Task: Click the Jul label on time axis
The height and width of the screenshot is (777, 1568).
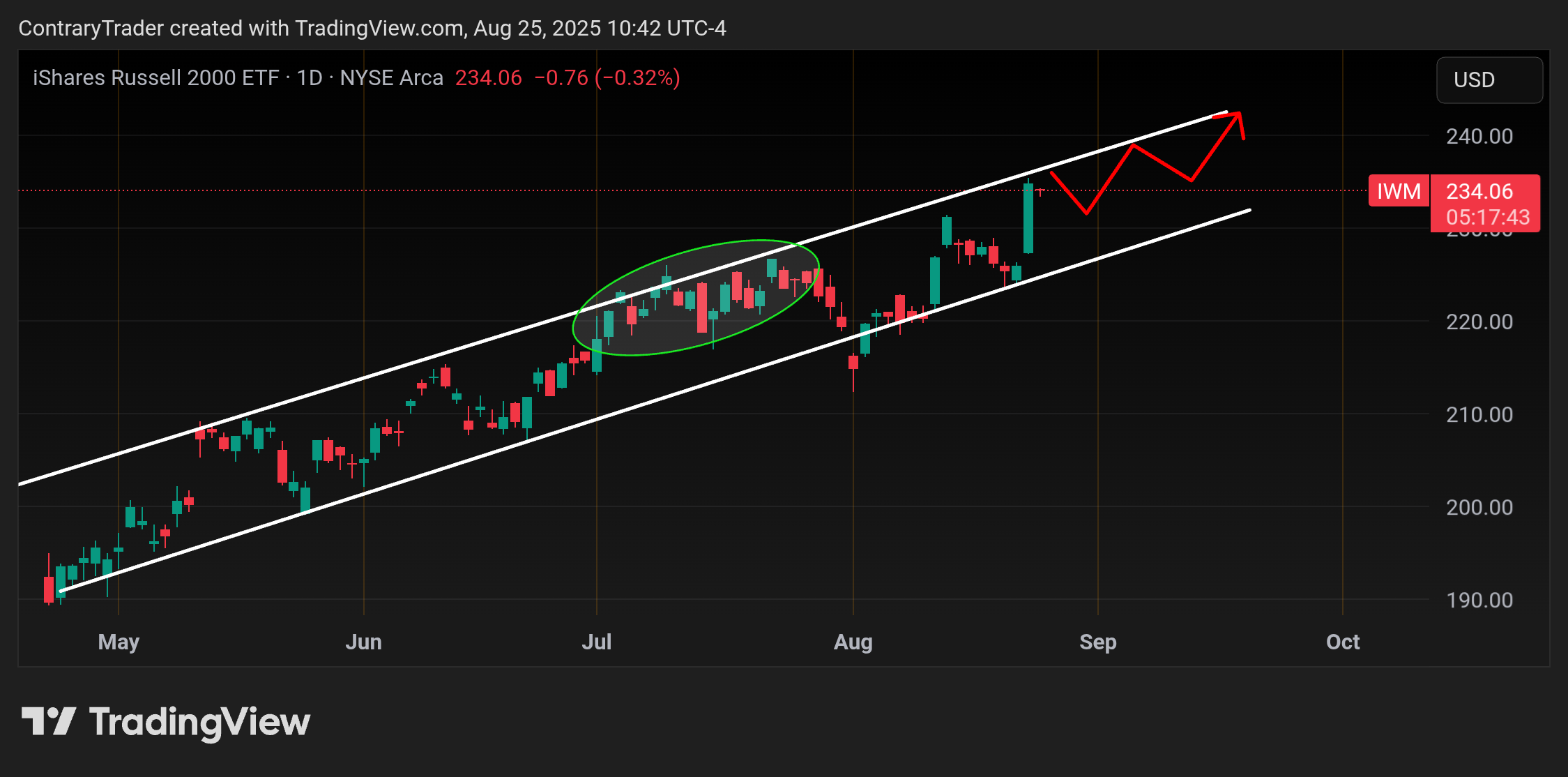Action: coord(597,642)
